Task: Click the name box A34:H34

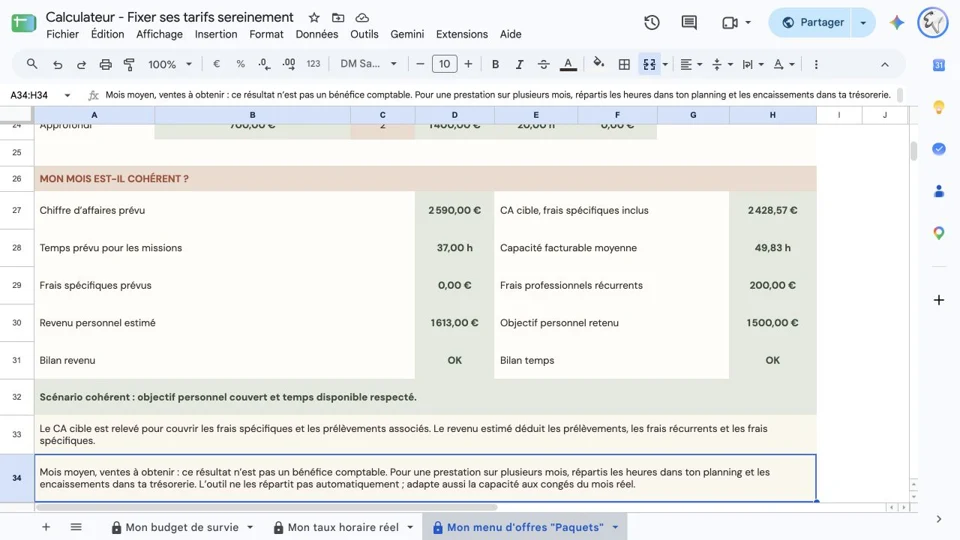Action: [x=30, y=95]
